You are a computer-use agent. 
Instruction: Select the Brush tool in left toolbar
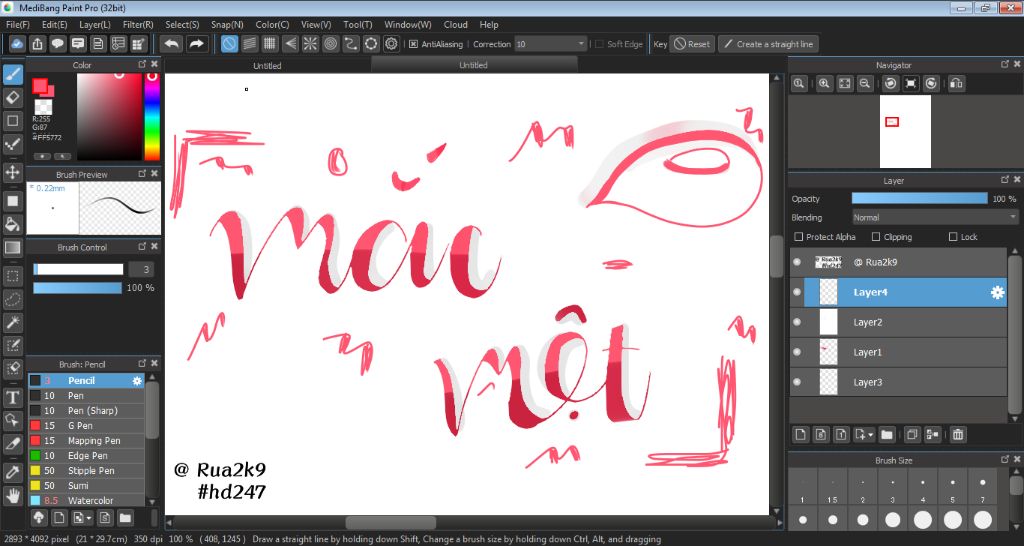point(12,74)
